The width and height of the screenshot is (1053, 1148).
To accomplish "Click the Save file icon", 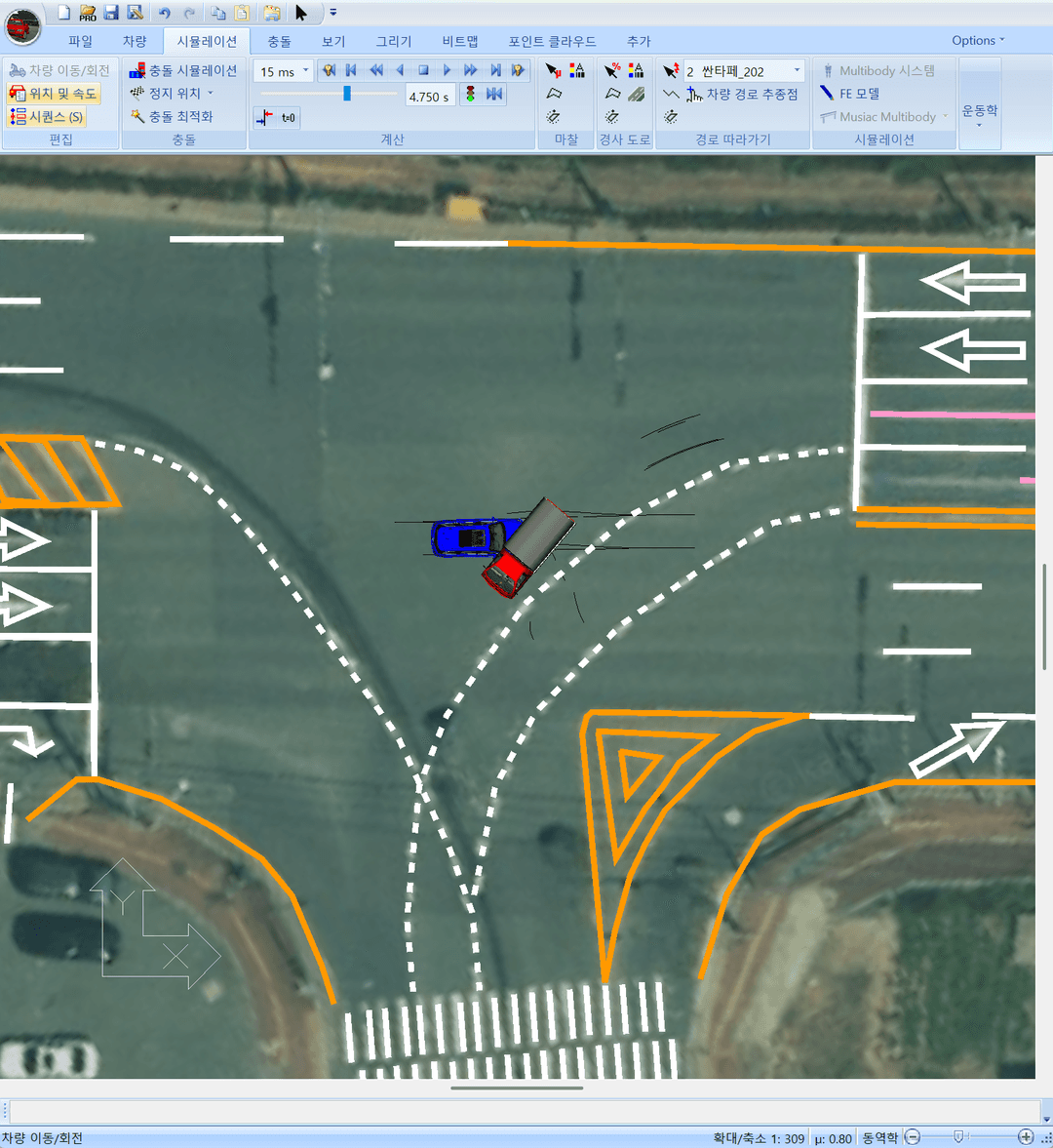I will (111, 13).
